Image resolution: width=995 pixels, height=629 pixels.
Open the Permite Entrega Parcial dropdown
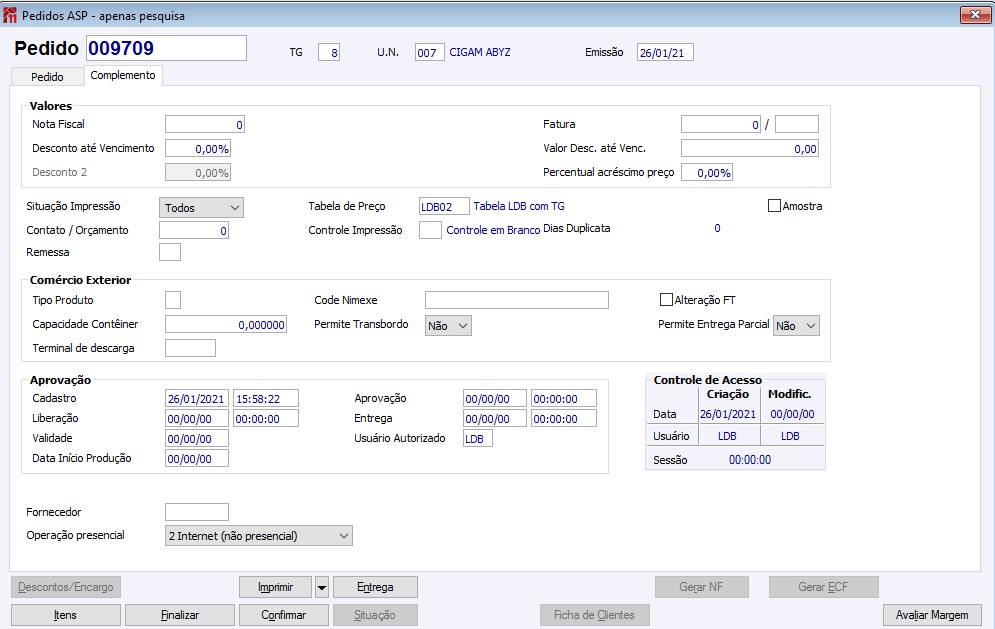click(x=796, y=325)
